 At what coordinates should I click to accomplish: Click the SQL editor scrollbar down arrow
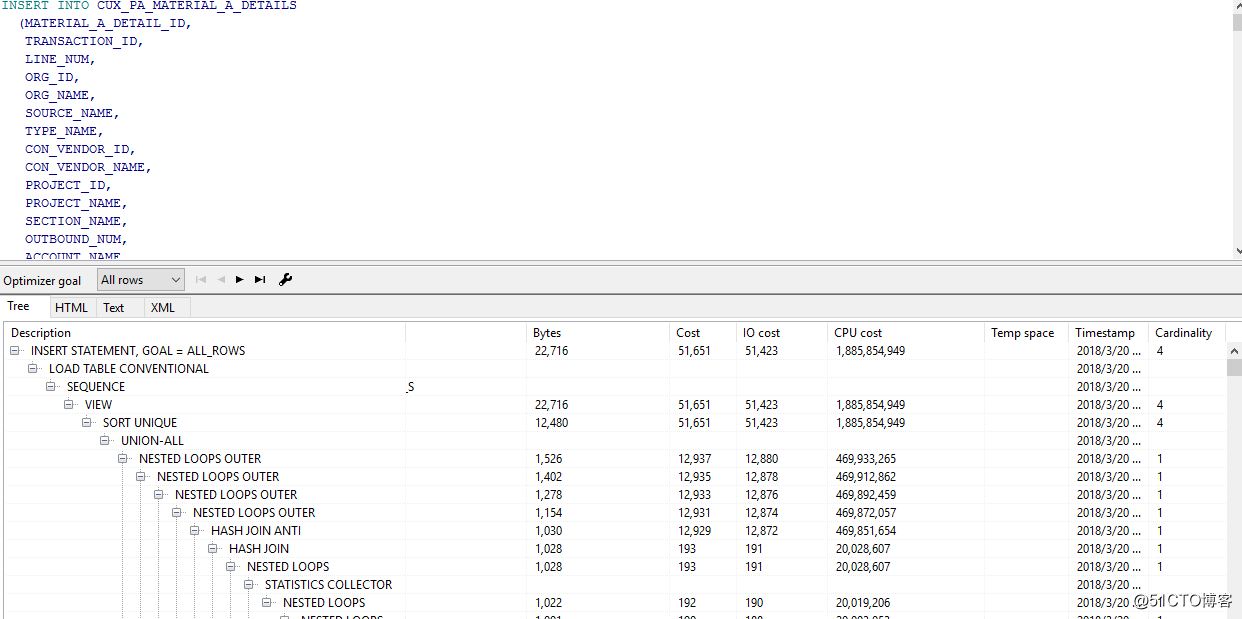[x=1237, y=252]
